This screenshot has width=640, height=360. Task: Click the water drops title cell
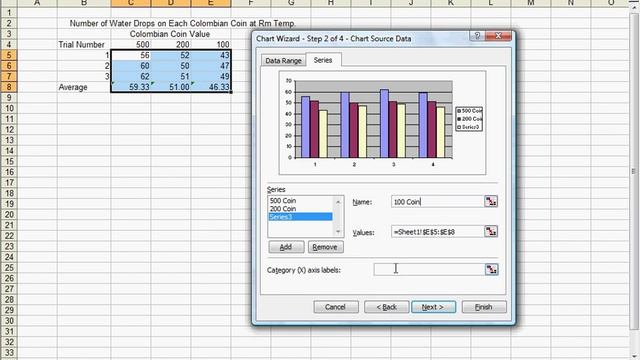tap(182, 23)
